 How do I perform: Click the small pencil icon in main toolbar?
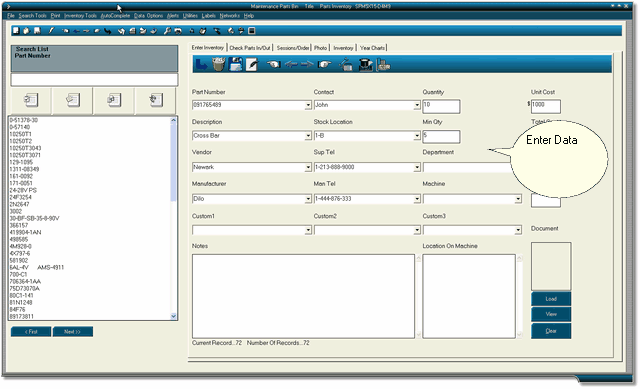coord(51,31)
